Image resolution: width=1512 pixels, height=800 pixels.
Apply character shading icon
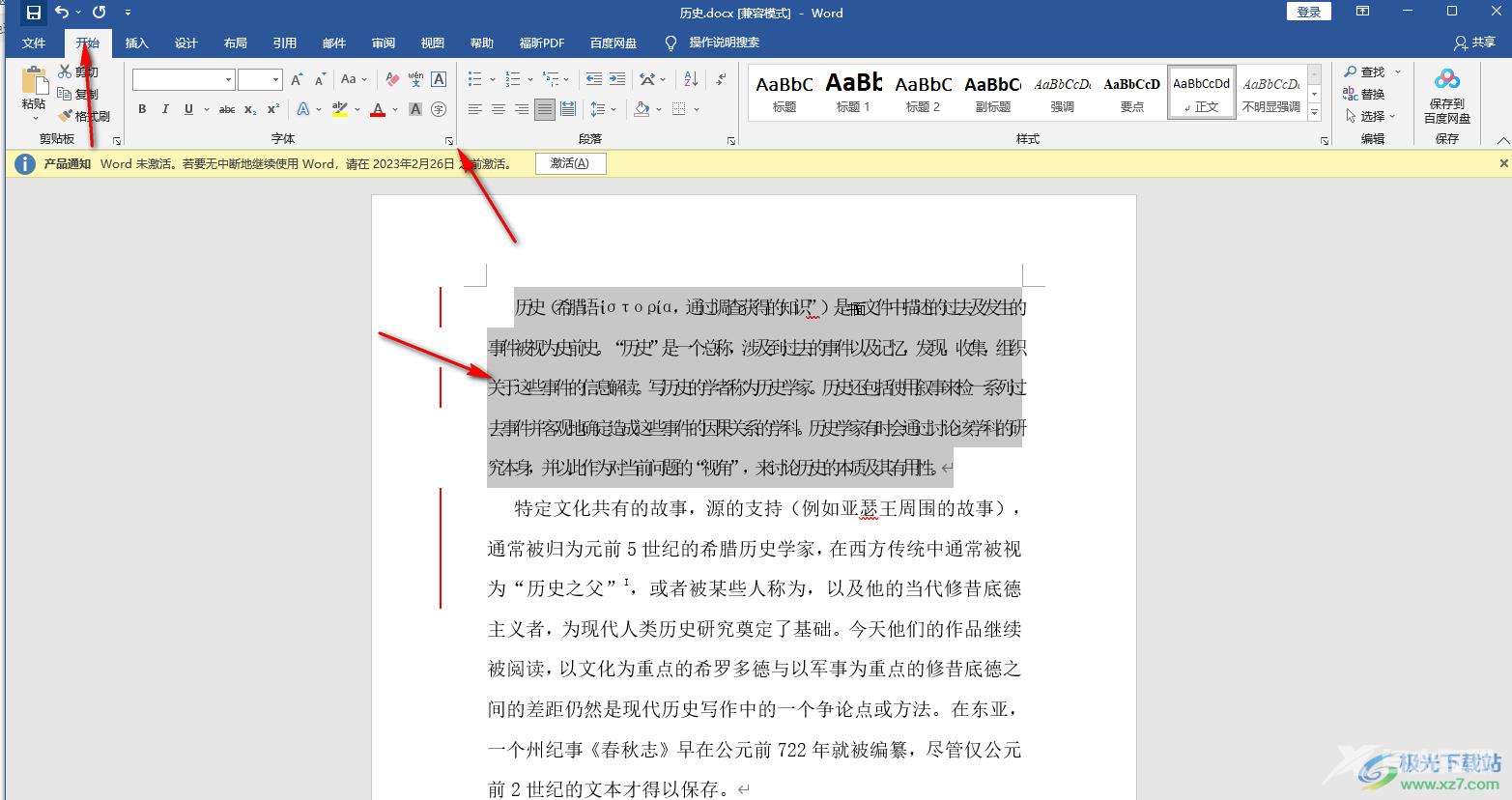415,109
